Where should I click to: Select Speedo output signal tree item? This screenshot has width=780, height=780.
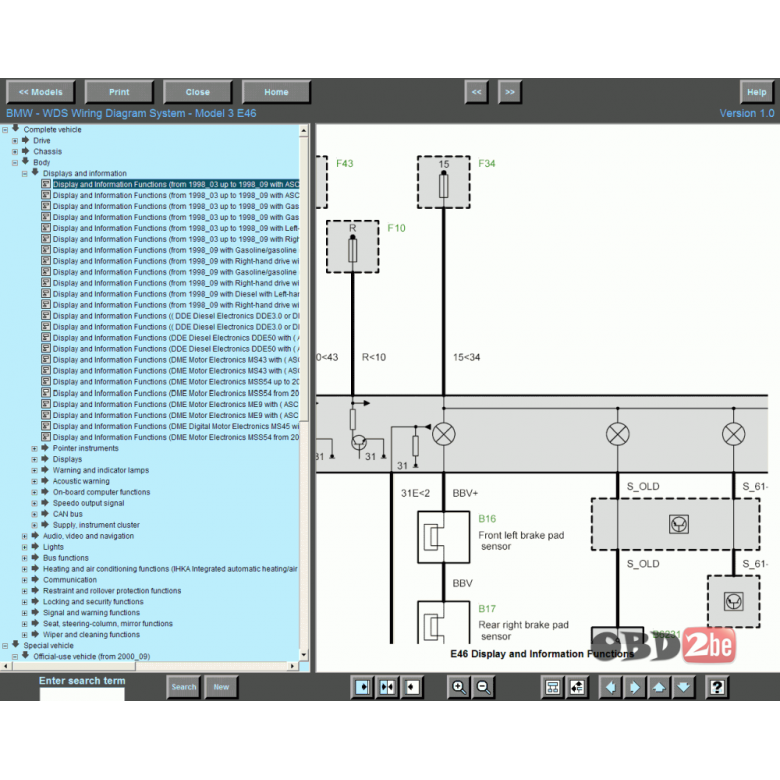[89, 503]
